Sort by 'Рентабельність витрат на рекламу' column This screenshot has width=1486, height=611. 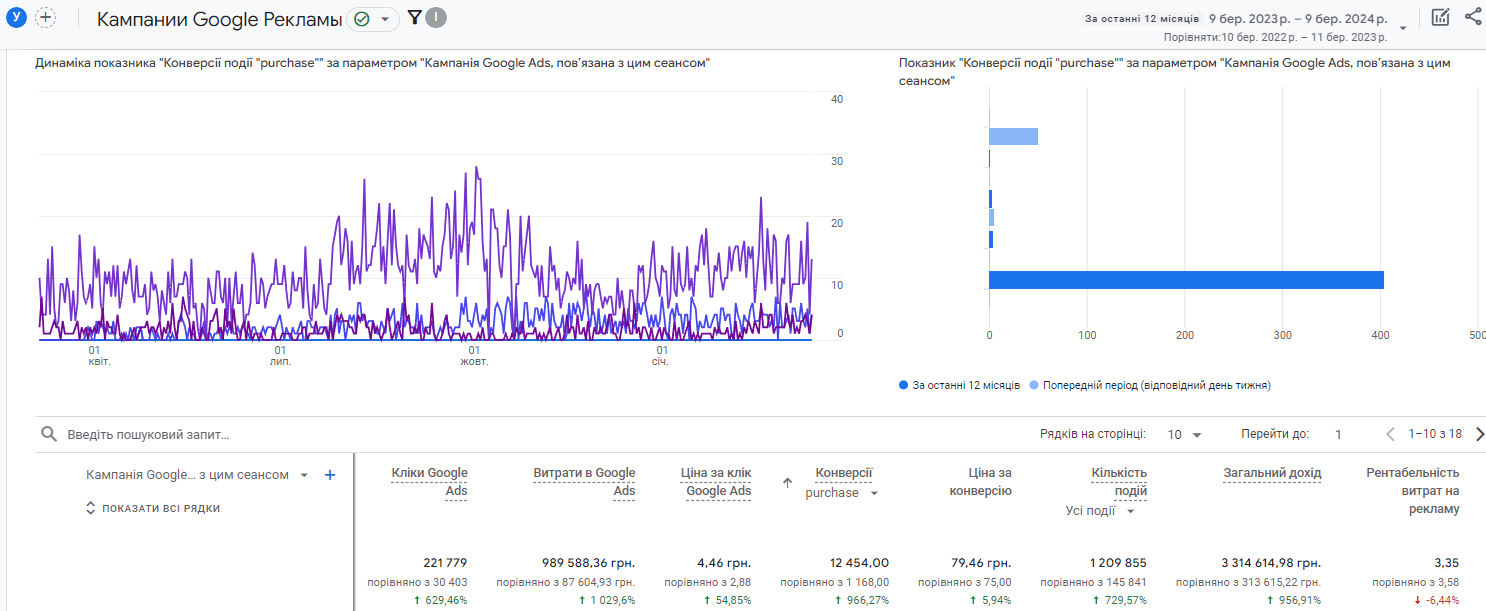pos(1413,491)
